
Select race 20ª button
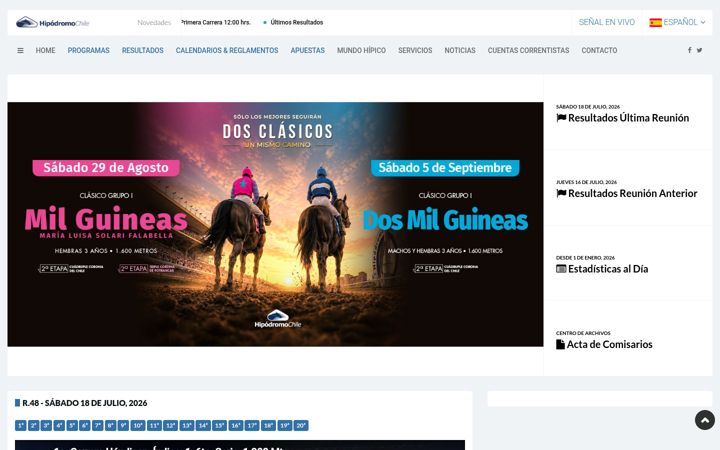pos(301,426)
